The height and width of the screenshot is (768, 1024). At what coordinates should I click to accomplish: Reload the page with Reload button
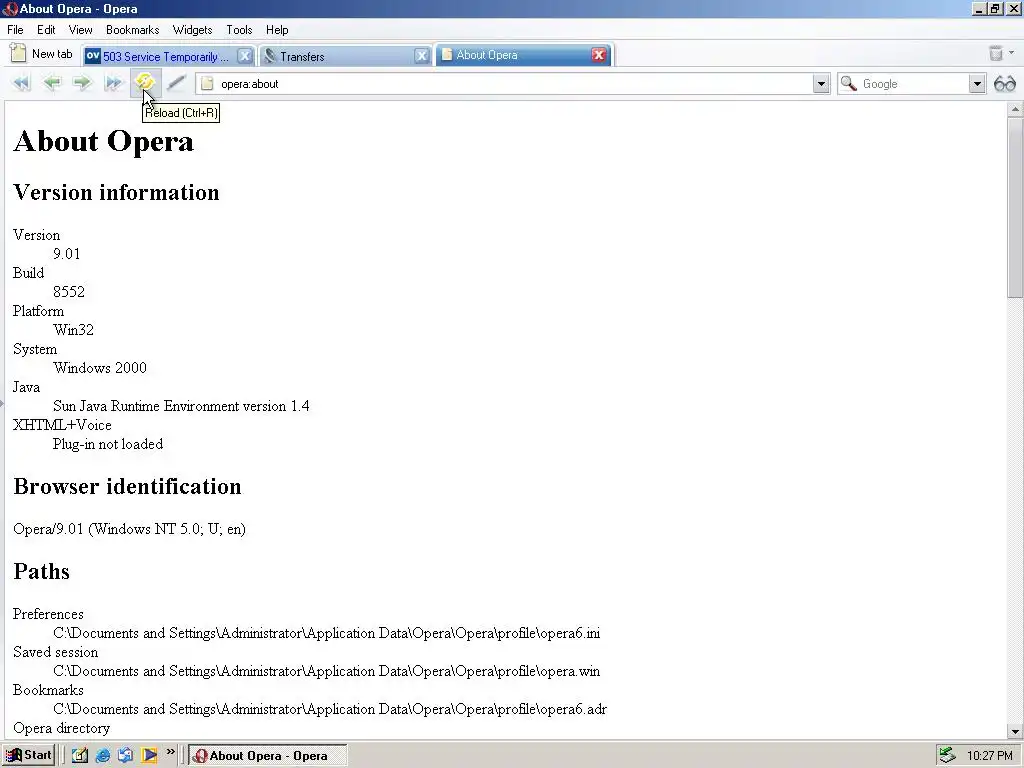pos(144,82)
